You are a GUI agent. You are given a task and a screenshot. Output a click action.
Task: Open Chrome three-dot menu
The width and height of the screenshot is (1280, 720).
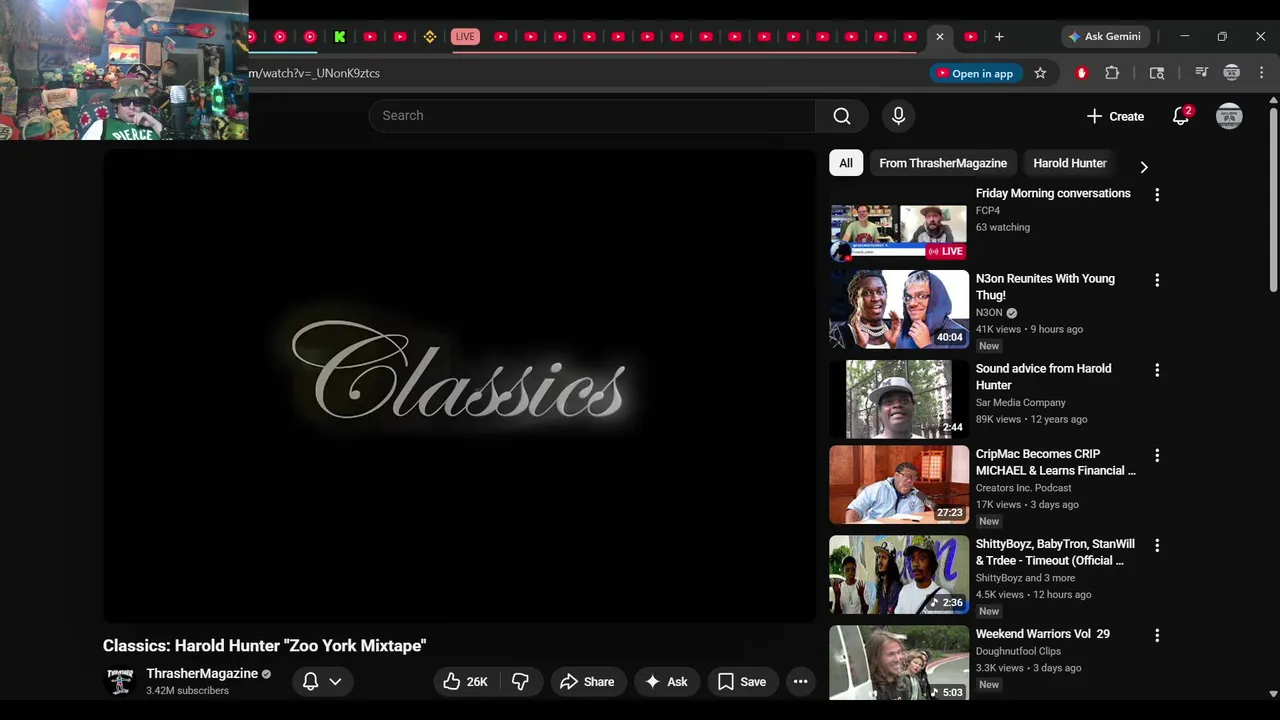(x=1262, y=73)
